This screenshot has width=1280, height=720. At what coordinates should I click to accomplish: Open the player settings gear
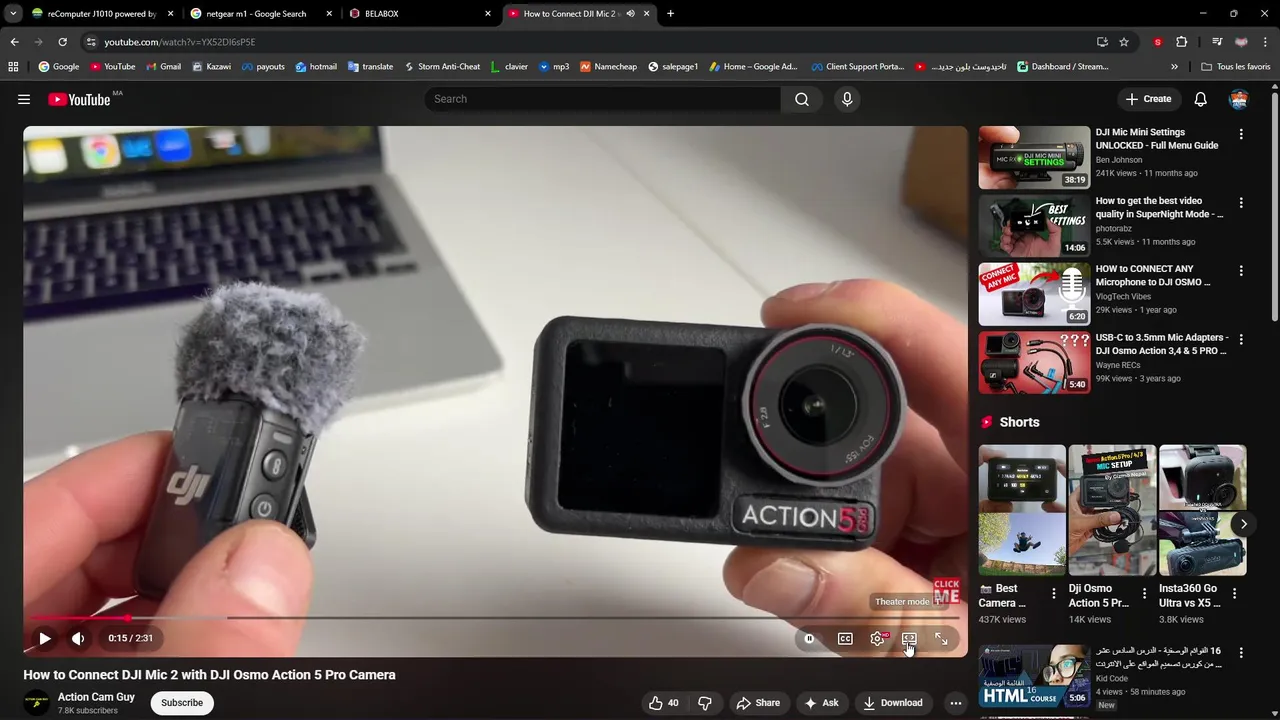point(878,639)
